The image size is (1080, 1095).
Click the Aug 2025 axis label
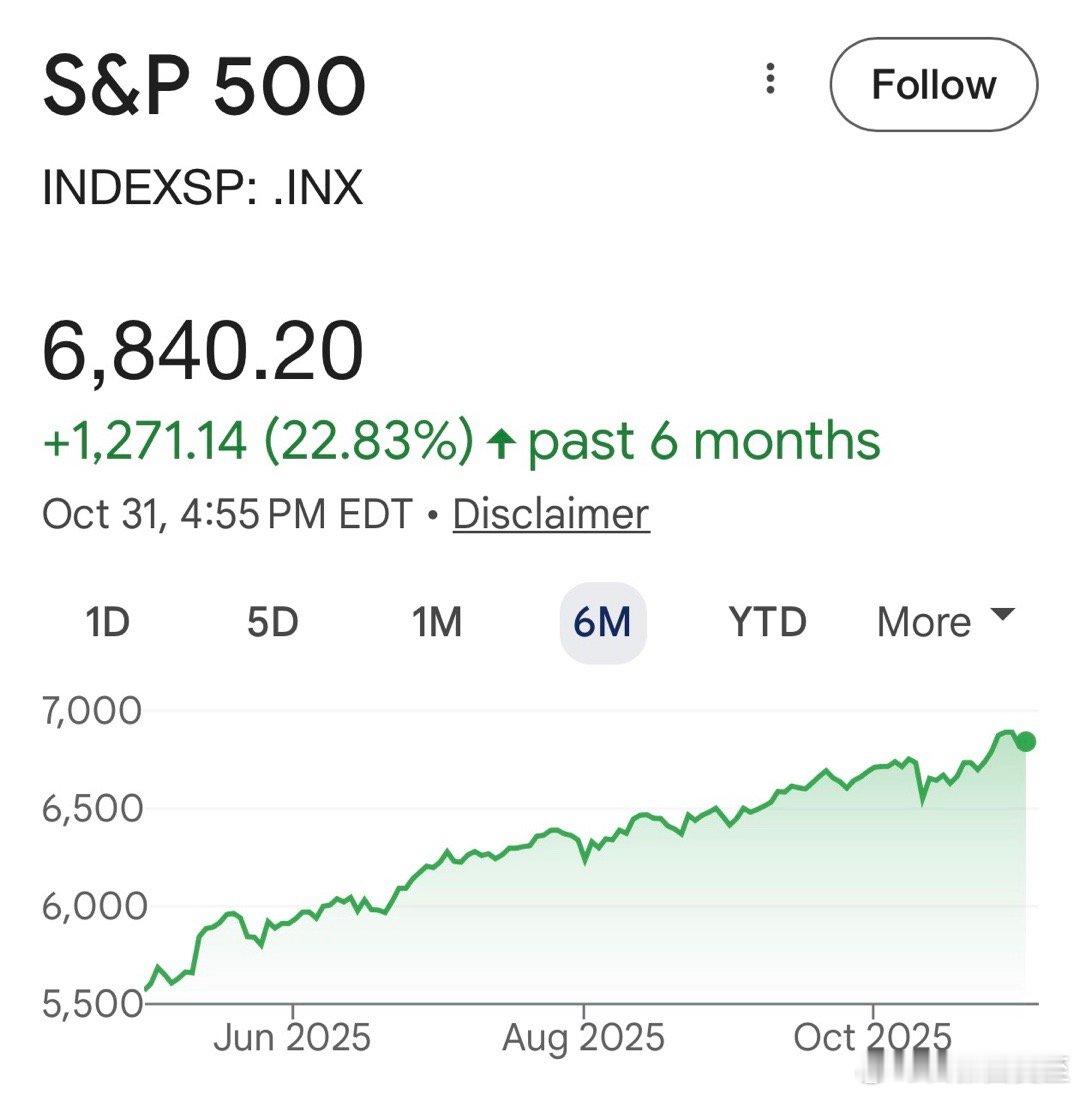(x=583, y=1037)
